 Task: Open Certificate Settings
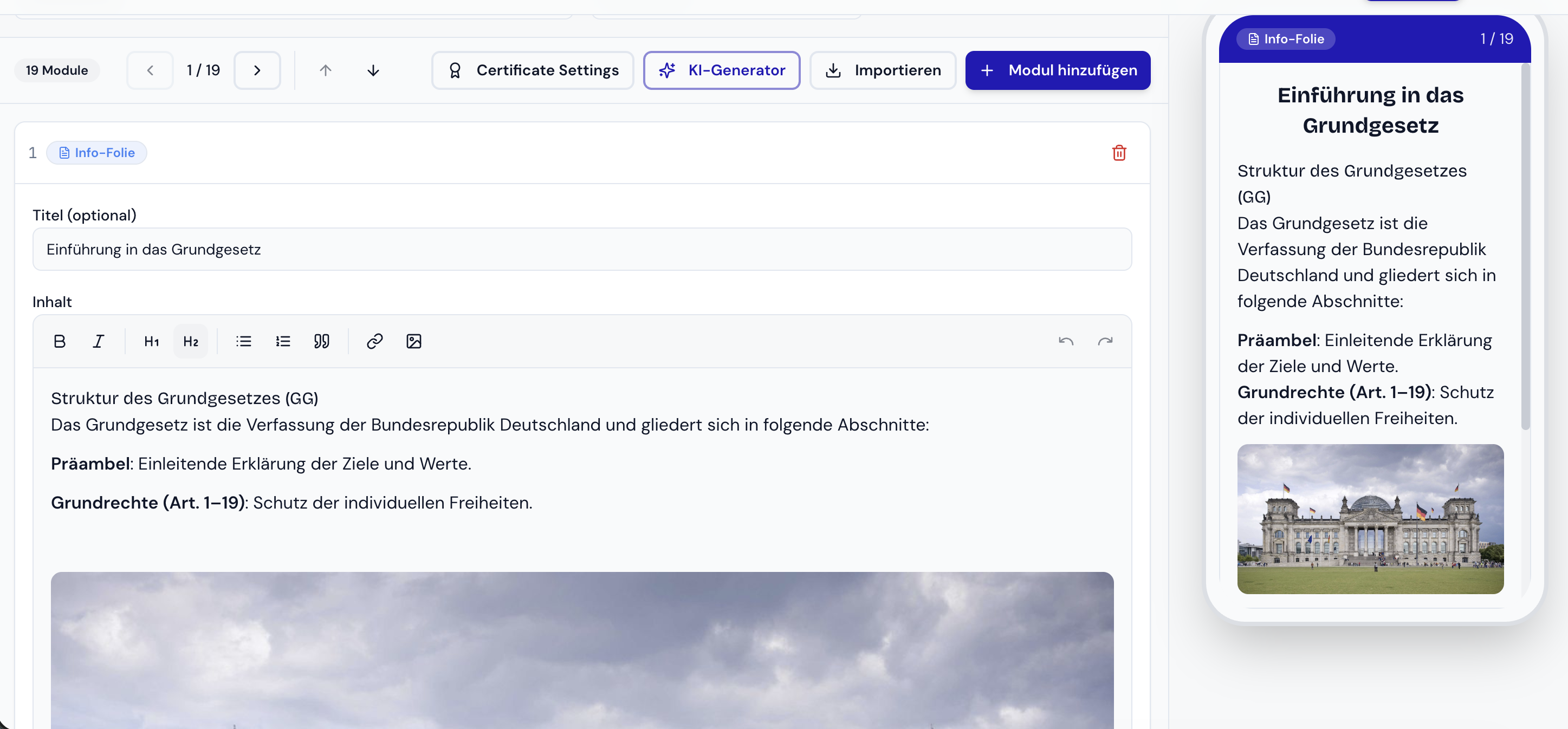[532, 70]
